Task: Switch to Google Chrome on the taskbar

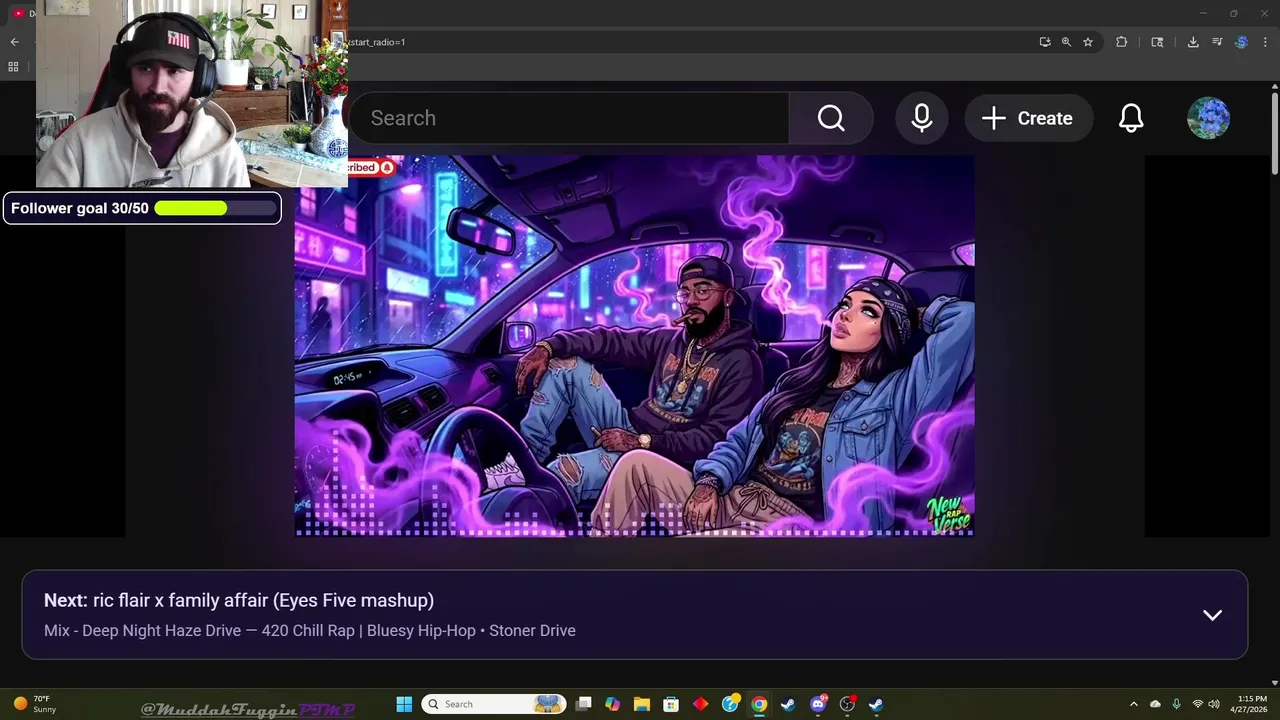Action: coord(759,704)
